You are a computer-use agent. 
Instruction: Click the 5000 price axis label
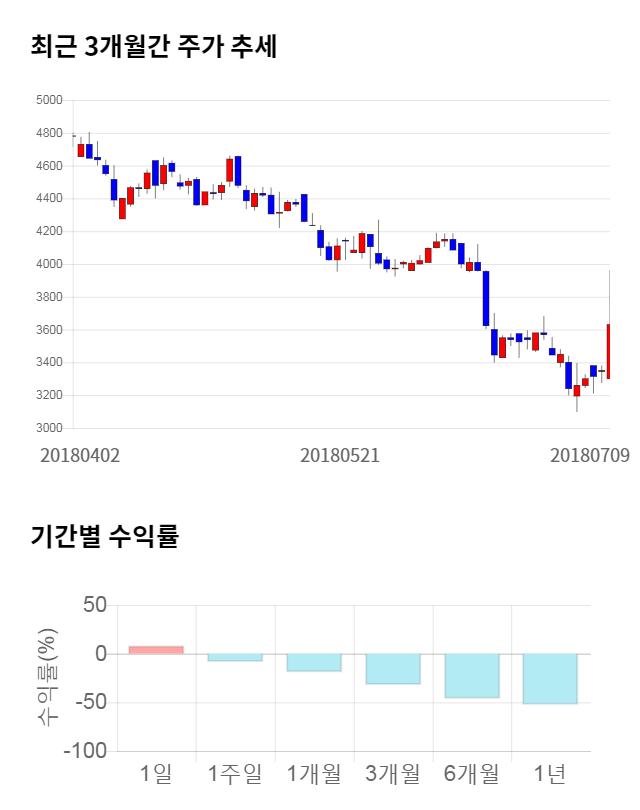[48, 101]
